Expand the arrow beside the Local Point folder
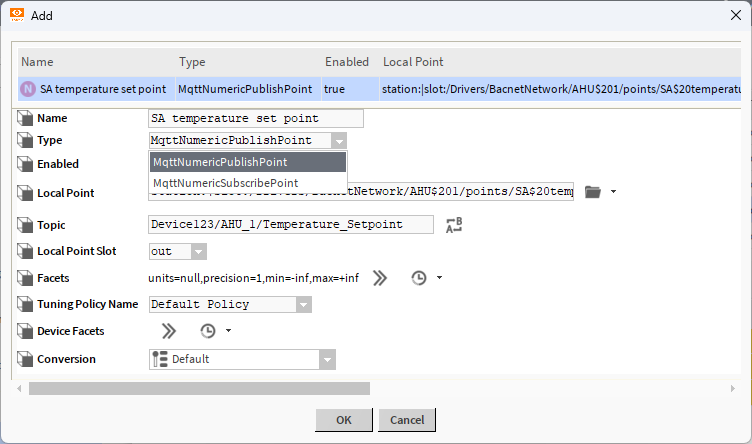Screen dimensions: 752x444 tap(613, 192)
